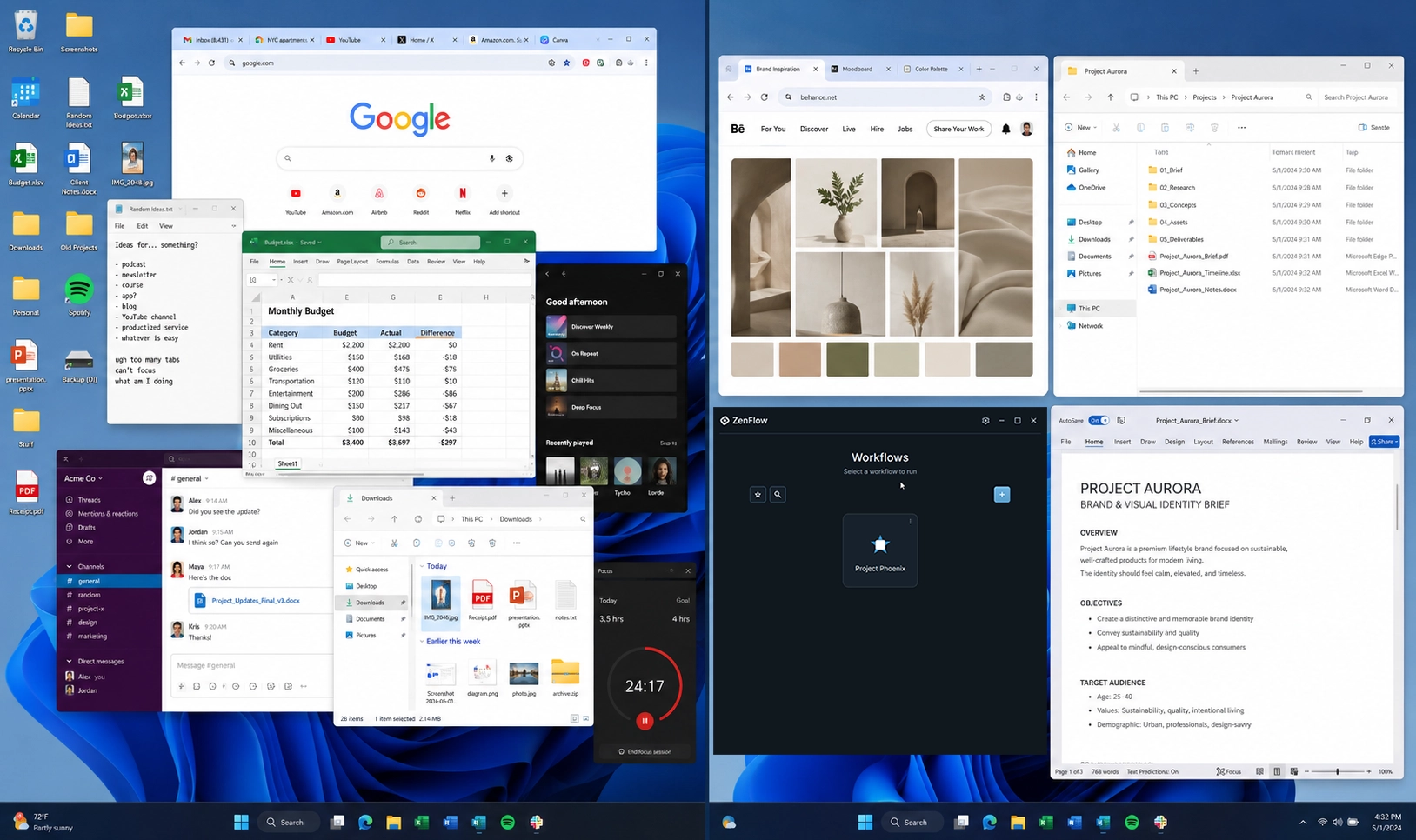Screen dimensions: 1416x840
Task: Expand the Acme Co workspace dropdown in Slack
Action: tap(83, 478)
